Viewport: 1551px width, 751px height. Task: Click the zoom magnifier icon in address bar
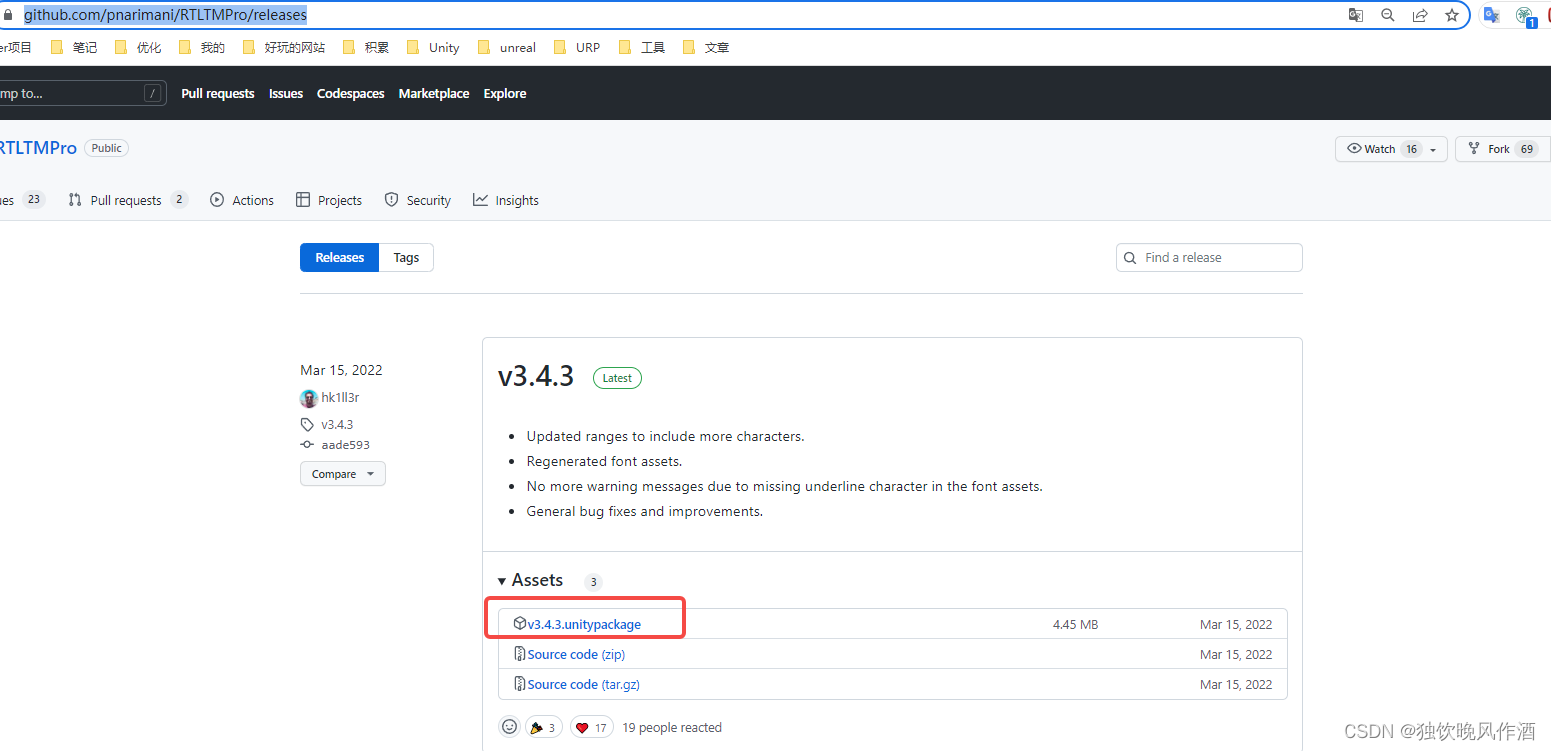[x=1387, y=15]
